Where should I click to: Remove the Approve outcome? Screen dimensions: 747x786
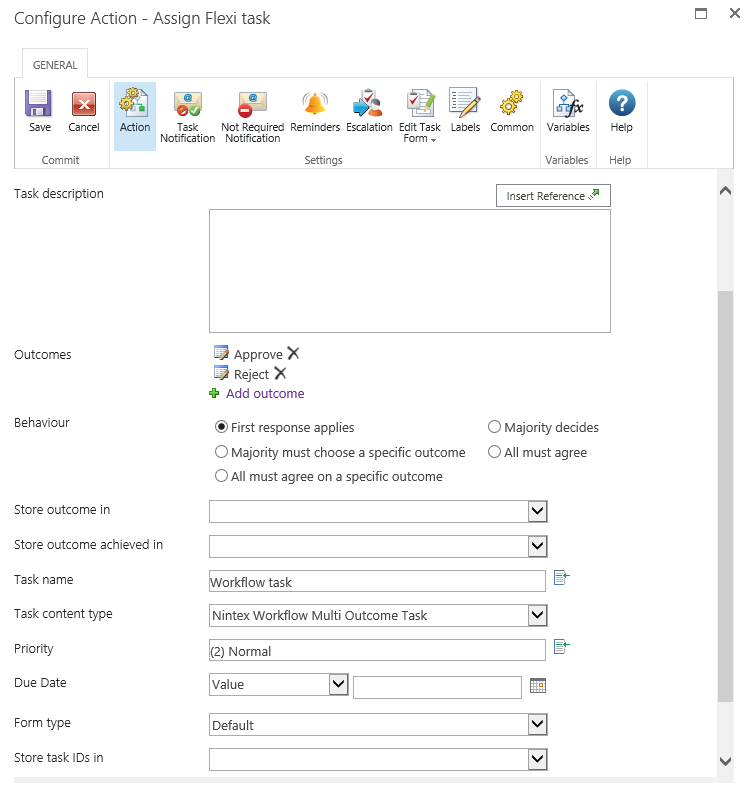[x=293, y=353]
